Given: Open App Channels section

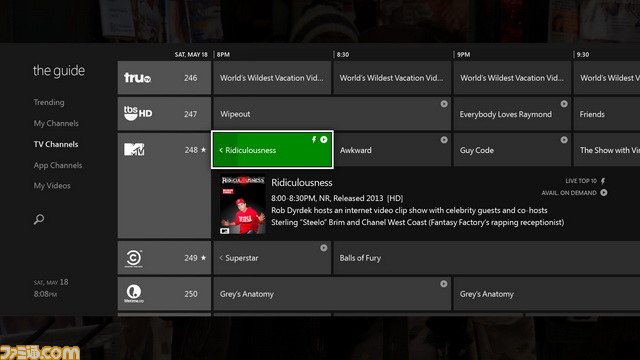Looking at the screenshot, I should pos(58,165).
